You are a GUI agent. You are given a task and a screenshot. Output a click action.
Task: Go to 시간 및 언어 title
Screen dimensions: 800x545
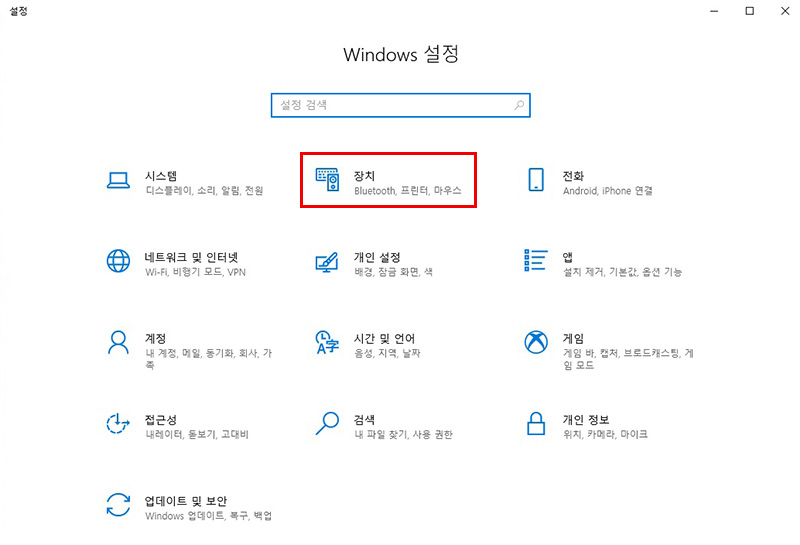[384, 338]
